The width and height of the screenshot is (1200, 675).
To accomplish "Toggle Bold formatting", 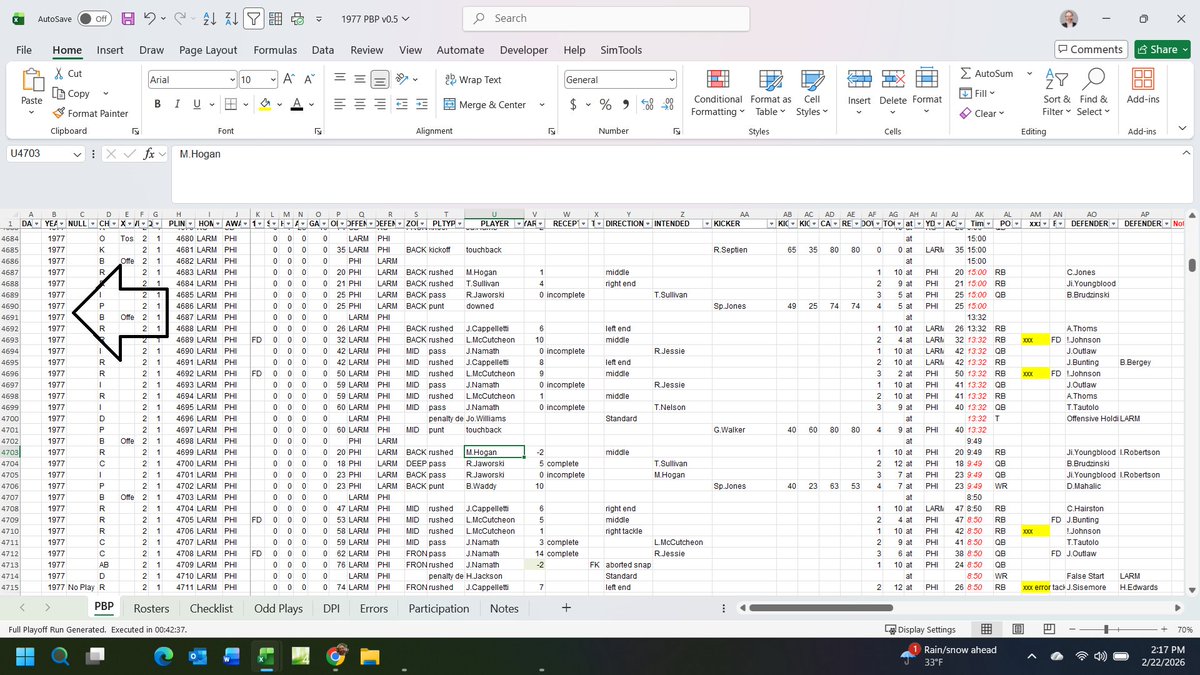I will (158, 105).
